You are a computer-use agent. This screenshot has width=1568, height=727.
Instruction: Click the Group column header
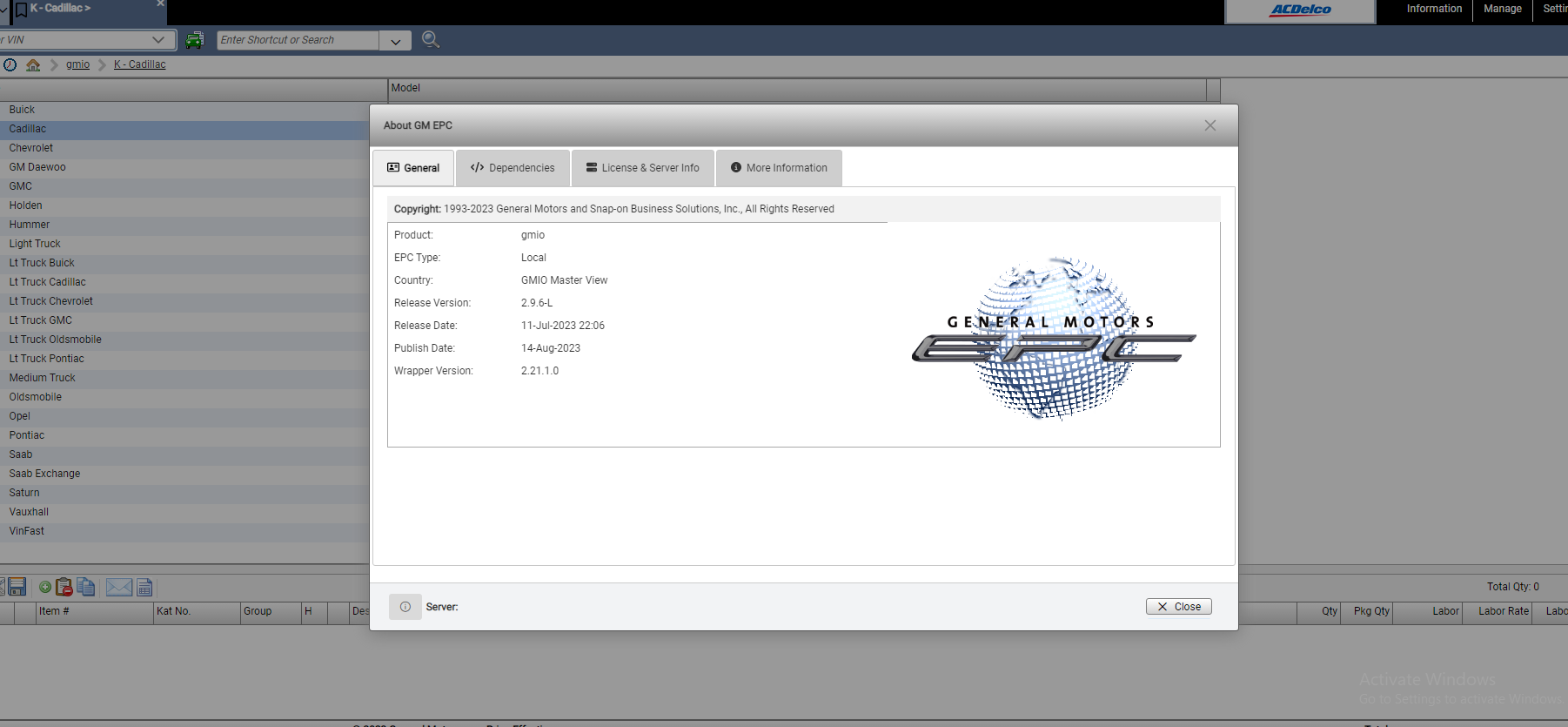coord(271,612)
